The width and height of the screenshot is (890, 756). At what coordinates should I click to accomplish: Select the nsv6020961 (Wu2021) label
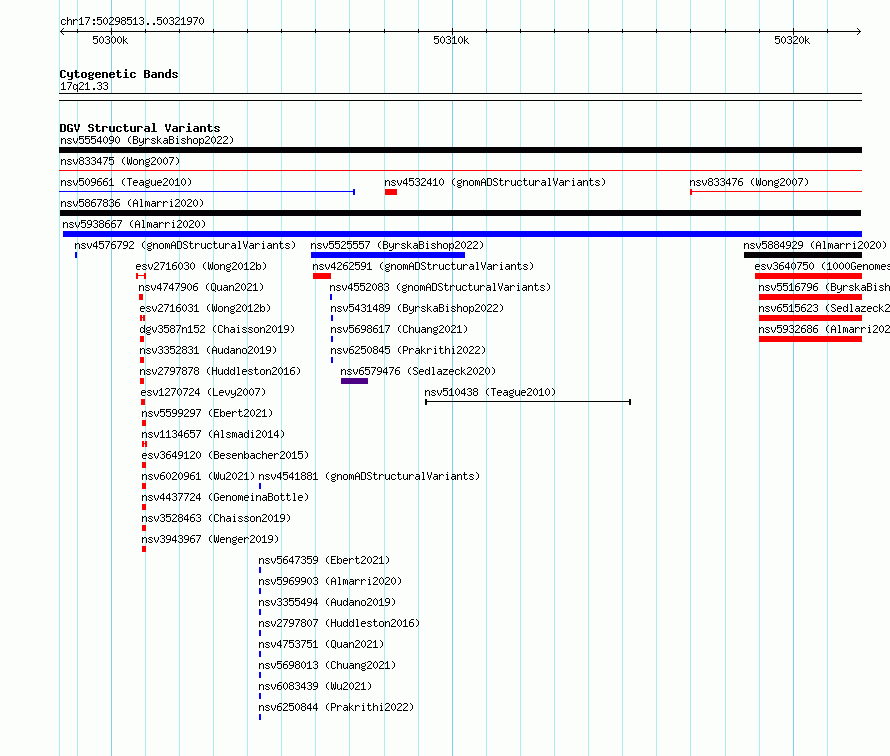(x=198, y=476)
